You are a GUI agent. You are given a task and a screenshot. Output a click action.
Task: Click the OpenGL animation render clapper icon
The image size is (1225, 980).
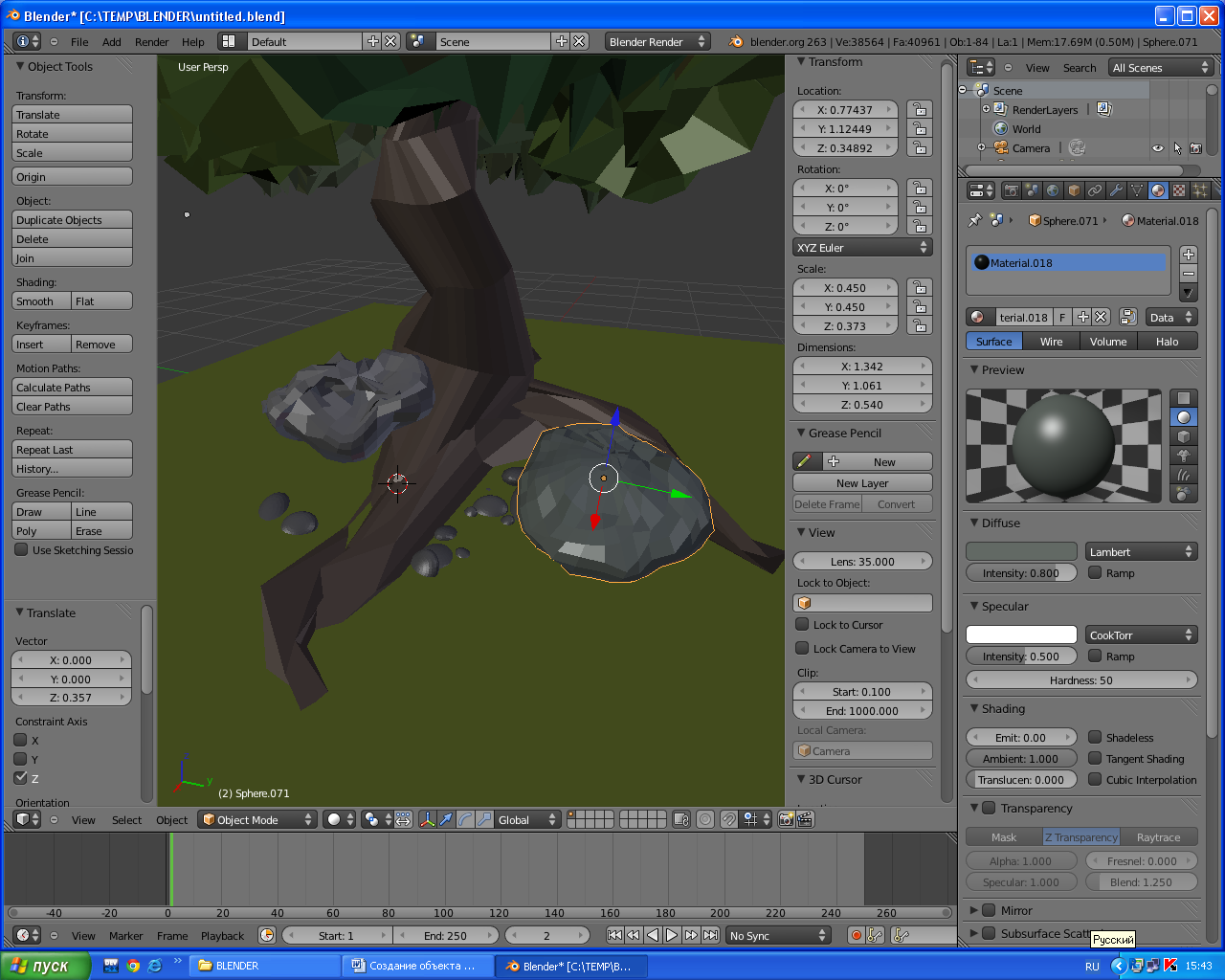click(805, 819)
